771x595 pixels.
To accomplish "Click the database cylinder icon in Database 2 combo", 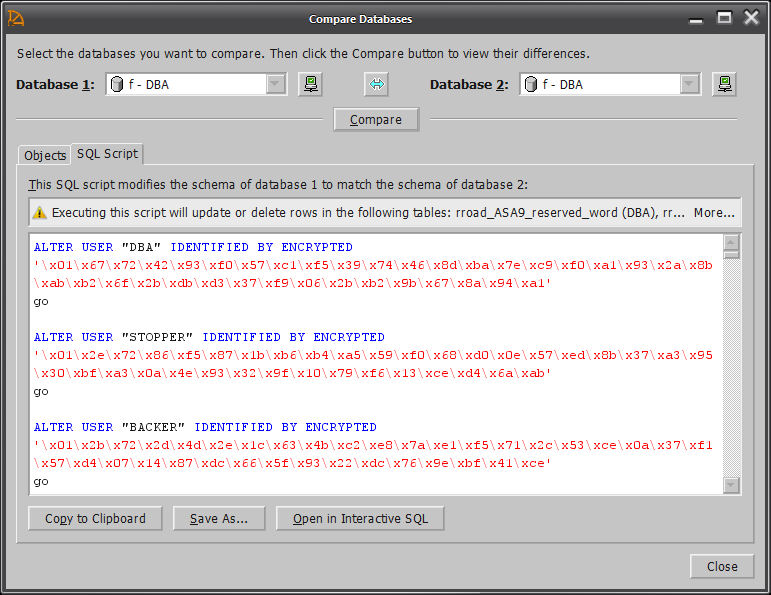I will [x=531, y=85].
